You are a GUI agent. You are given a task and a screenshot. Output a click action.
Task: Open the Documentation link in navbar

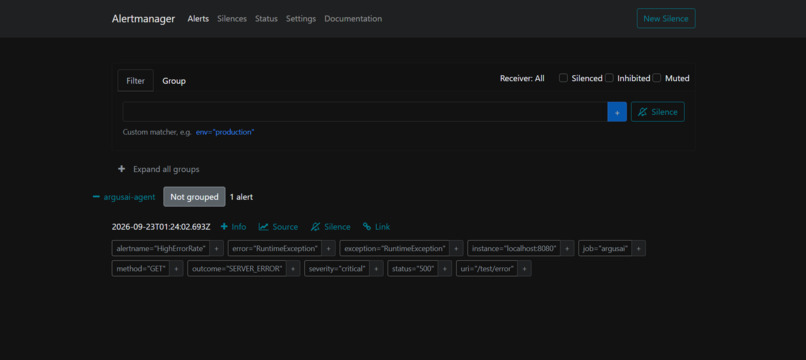coord(353,19)
